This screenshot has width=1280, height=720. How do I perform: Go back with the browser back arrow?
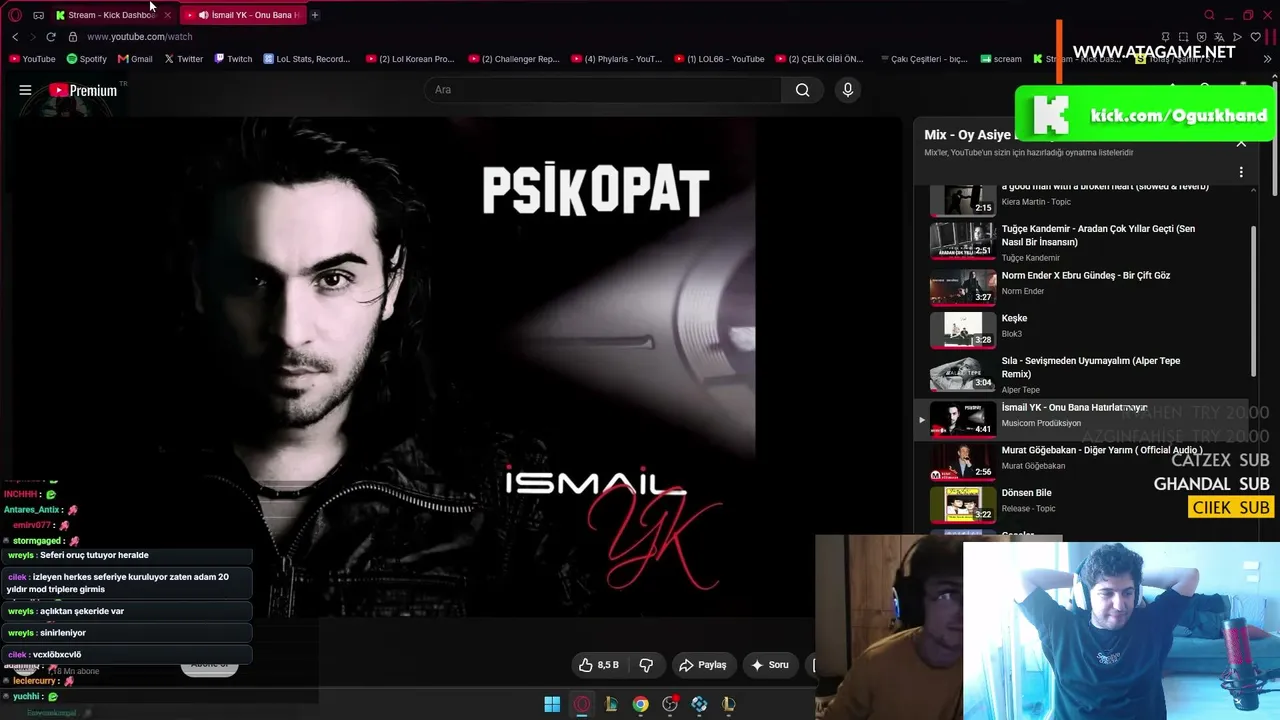point(15,37)
